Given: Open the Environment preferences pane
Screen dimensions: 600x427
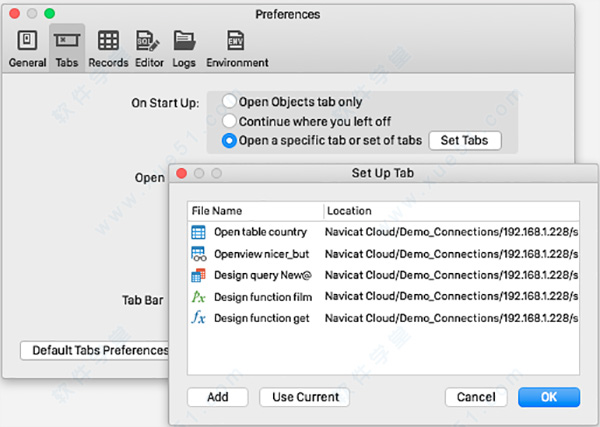Looking at the screenshot, I should 237,49.
